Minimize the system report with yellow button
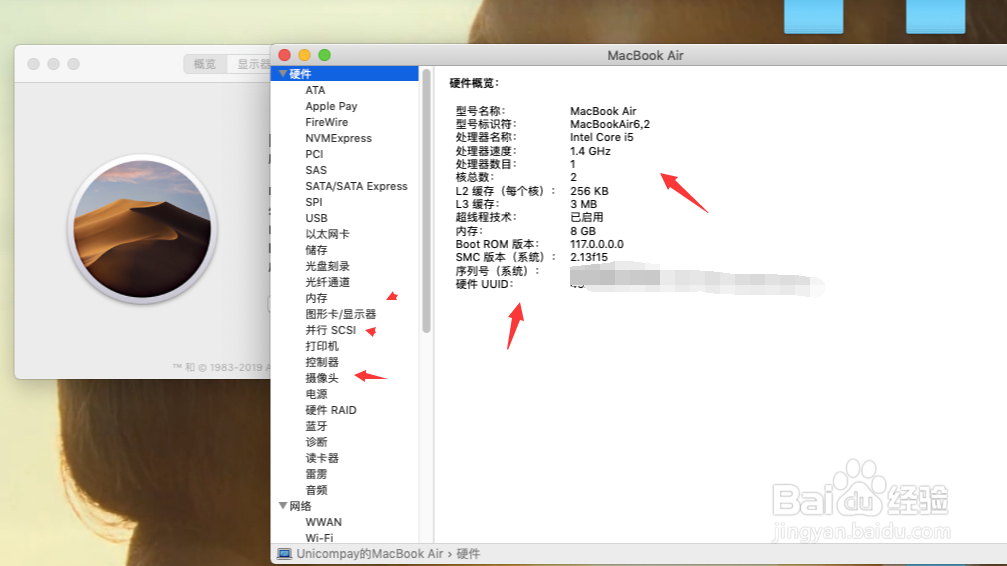This screenshot has width=1007, height=566. (304, 55)
